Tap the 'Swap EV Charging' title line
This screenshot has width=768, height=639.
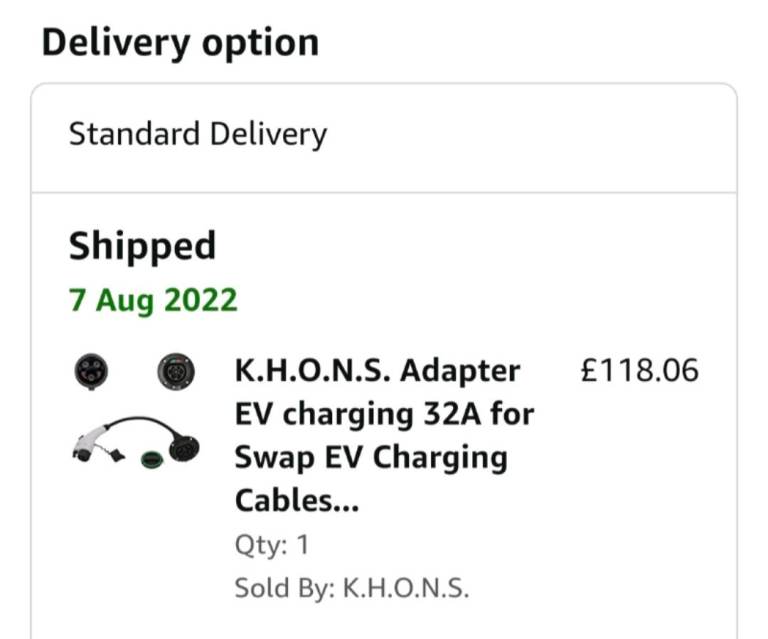371,458
